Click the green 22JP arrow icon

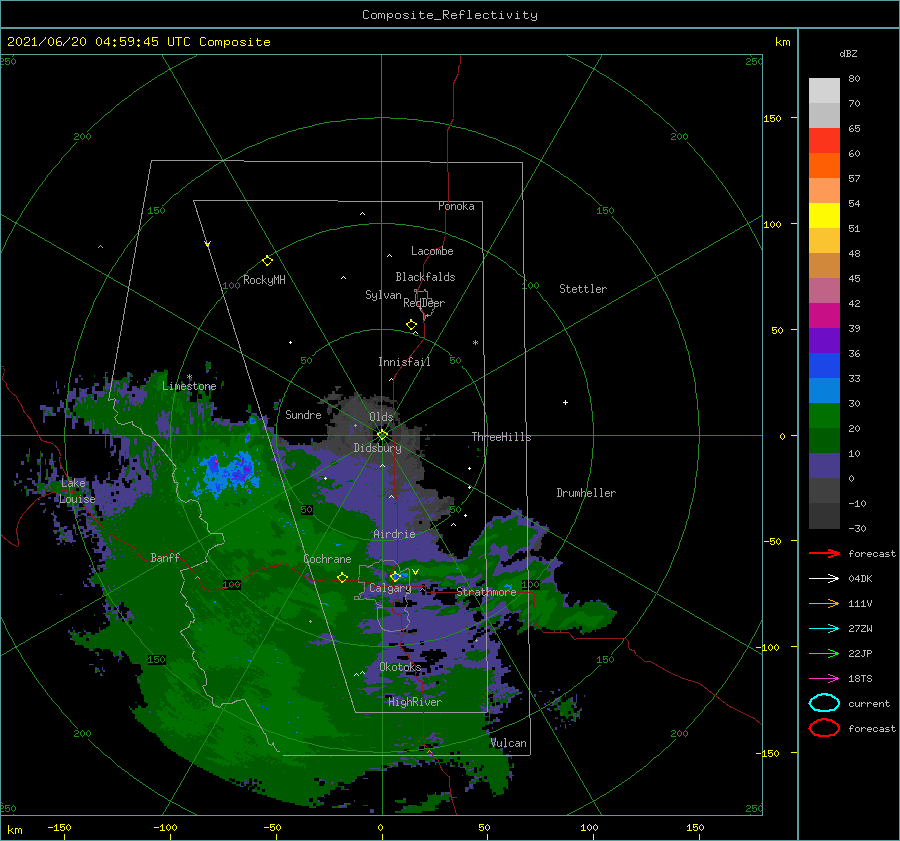click(824, 653)
